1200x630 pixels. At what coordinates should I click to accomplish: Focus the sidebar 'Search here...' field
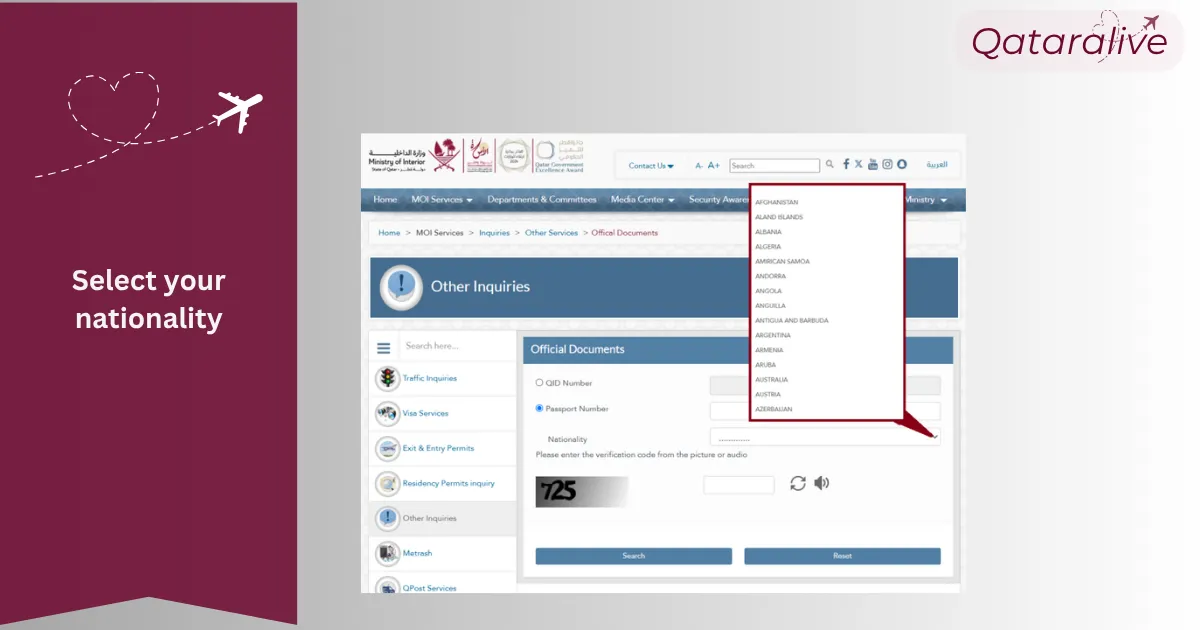click(x=456, y=346)
